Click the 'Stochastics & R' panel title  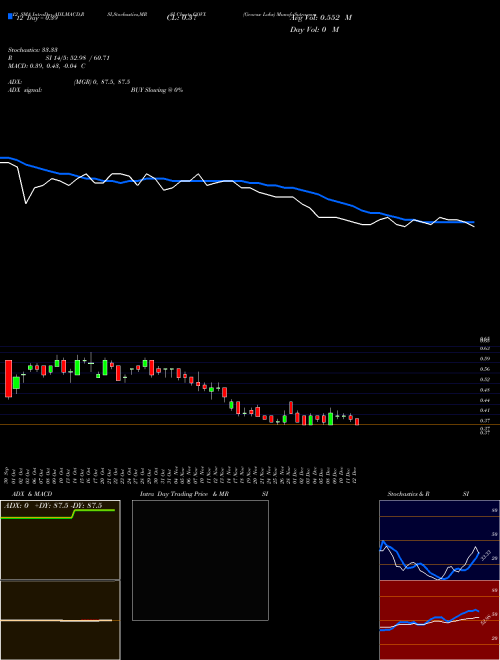click(x=408, y=494)
